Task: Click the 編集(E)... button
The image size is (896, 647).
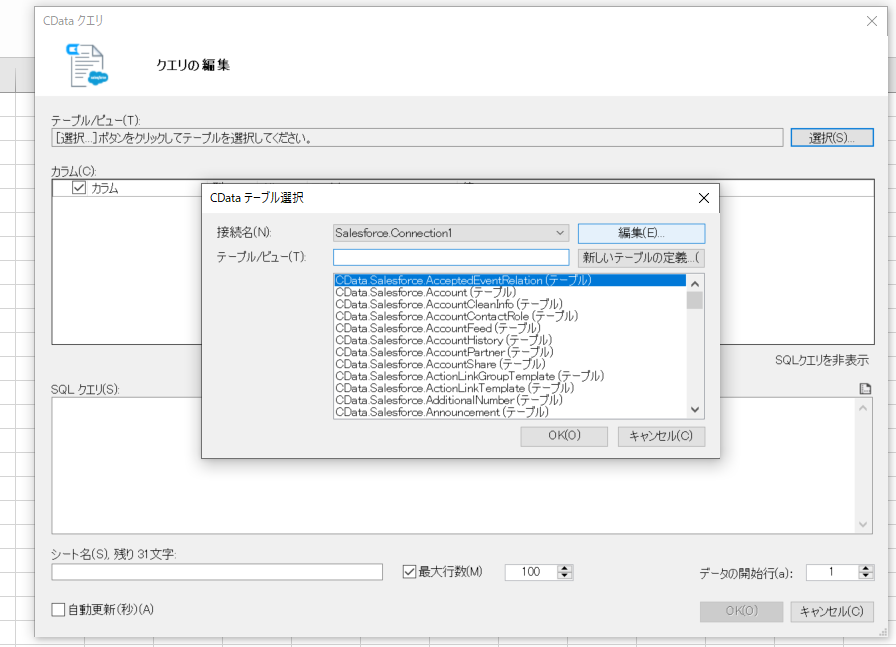Action: click(x=641, y=233)
